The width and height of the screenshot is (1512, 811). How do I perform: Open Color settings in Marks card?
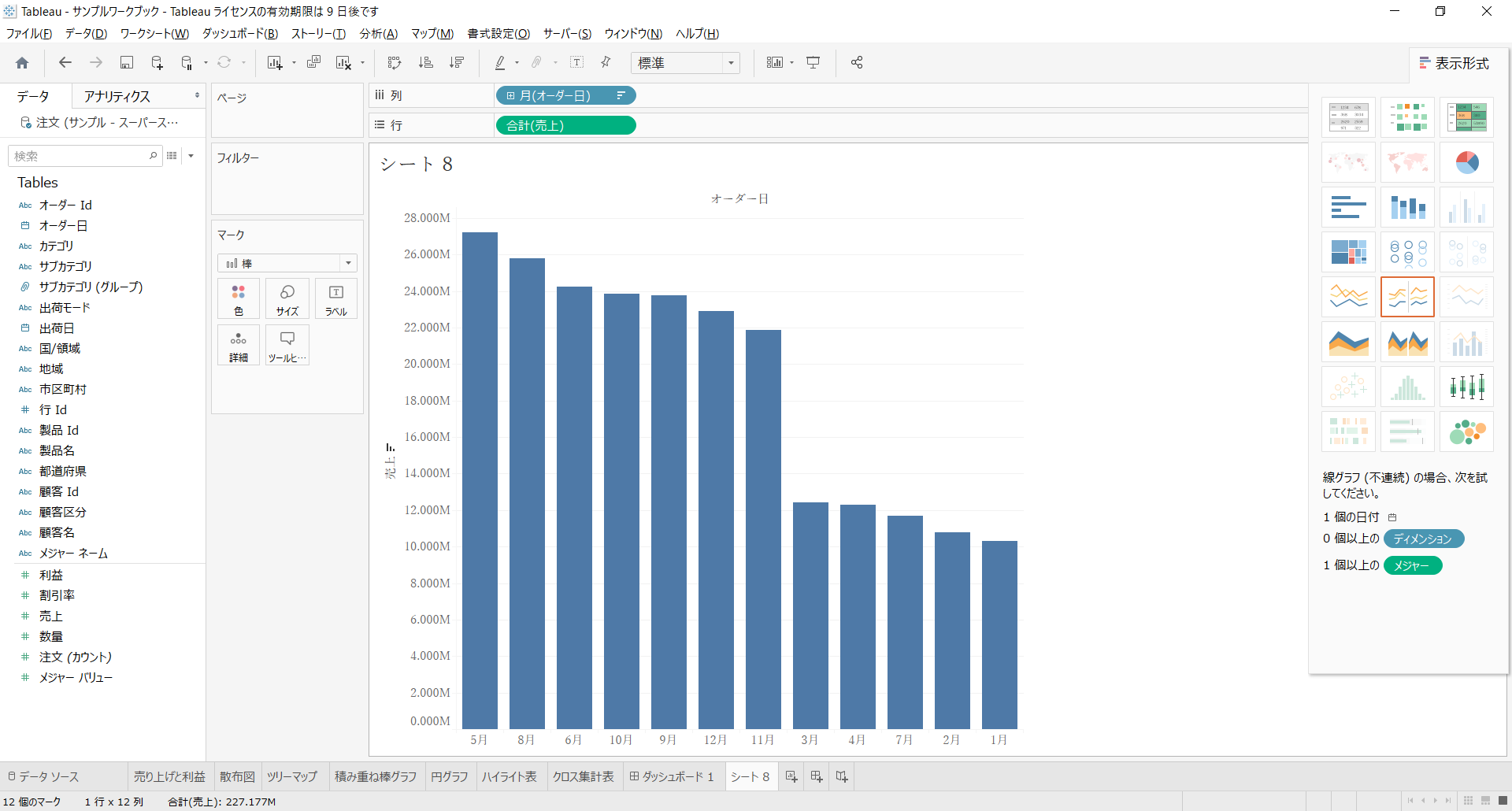point(239,299)
